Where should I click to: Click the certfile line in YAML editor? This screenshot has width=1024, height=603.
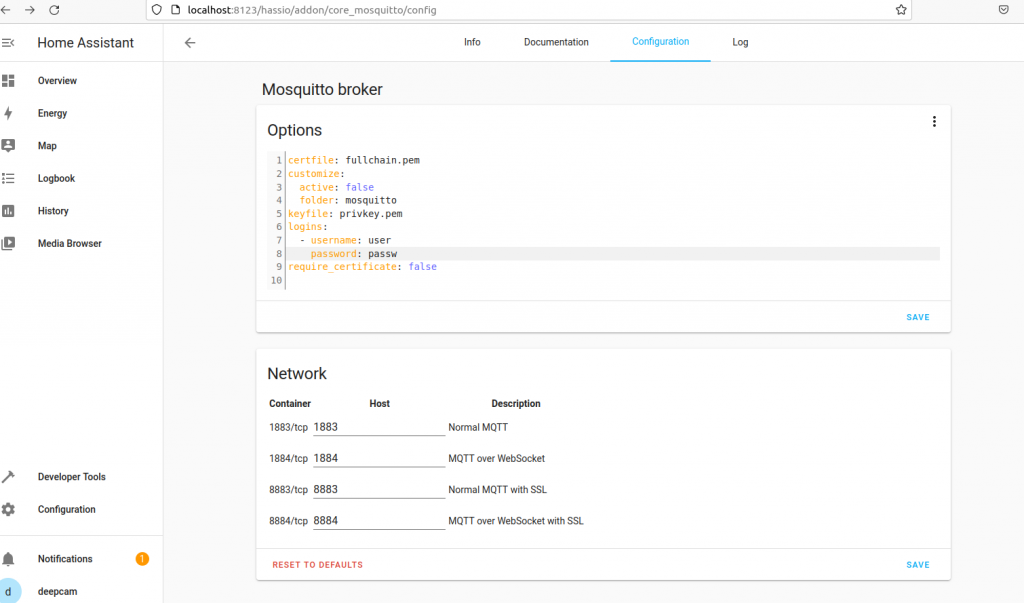click(x=354, y=160)
